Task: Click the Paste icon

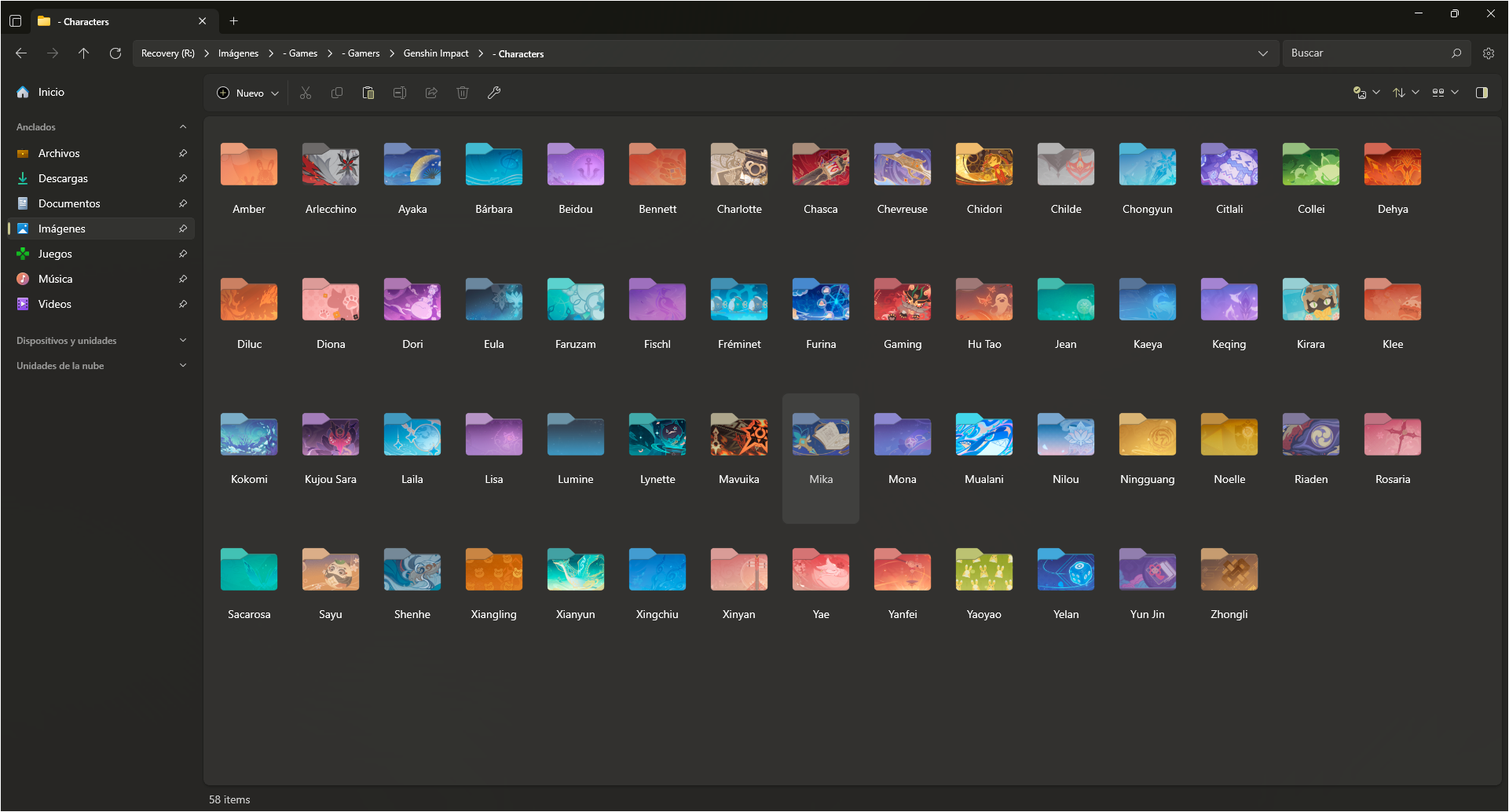Action: tap(368, 93)
